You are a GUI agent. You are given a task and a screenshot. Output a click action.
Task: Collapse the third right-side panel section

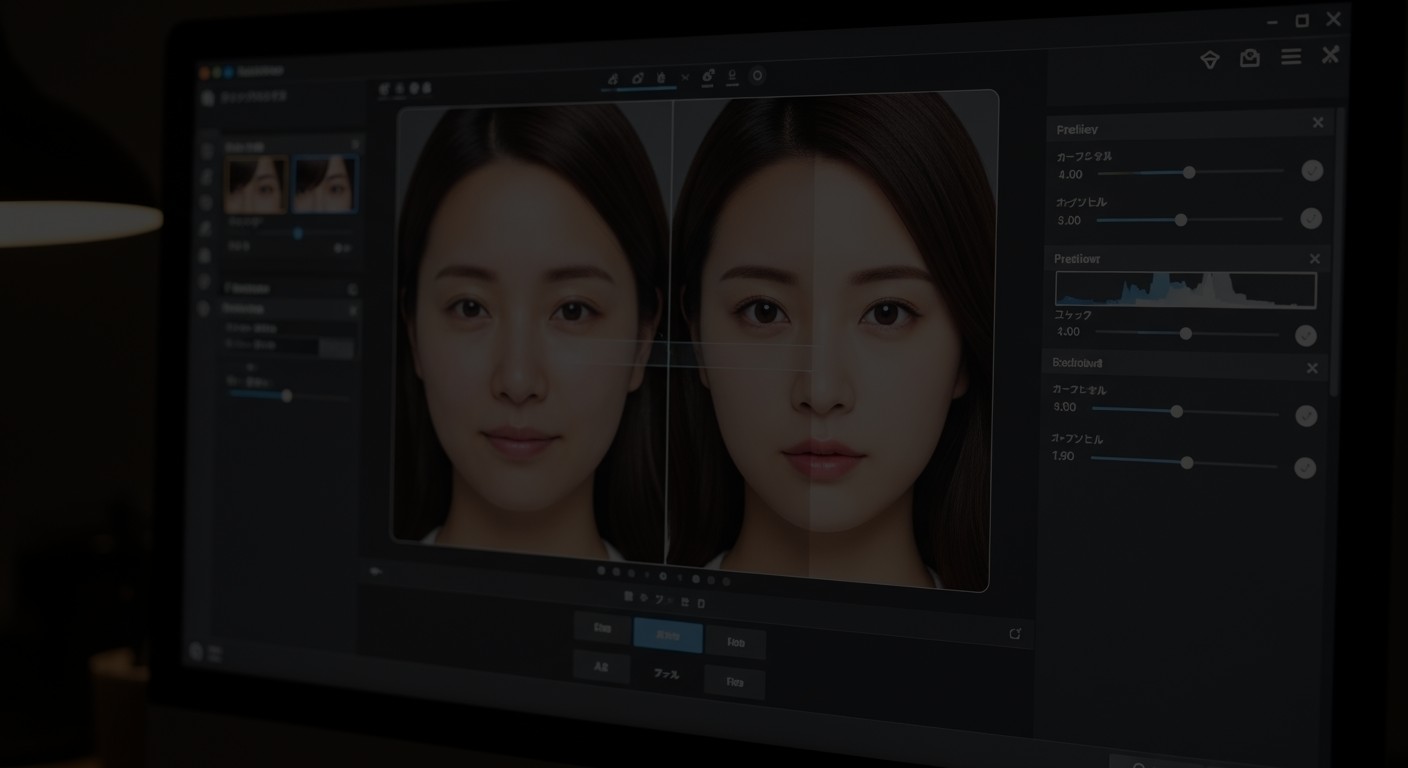(x=1312, y=368)
